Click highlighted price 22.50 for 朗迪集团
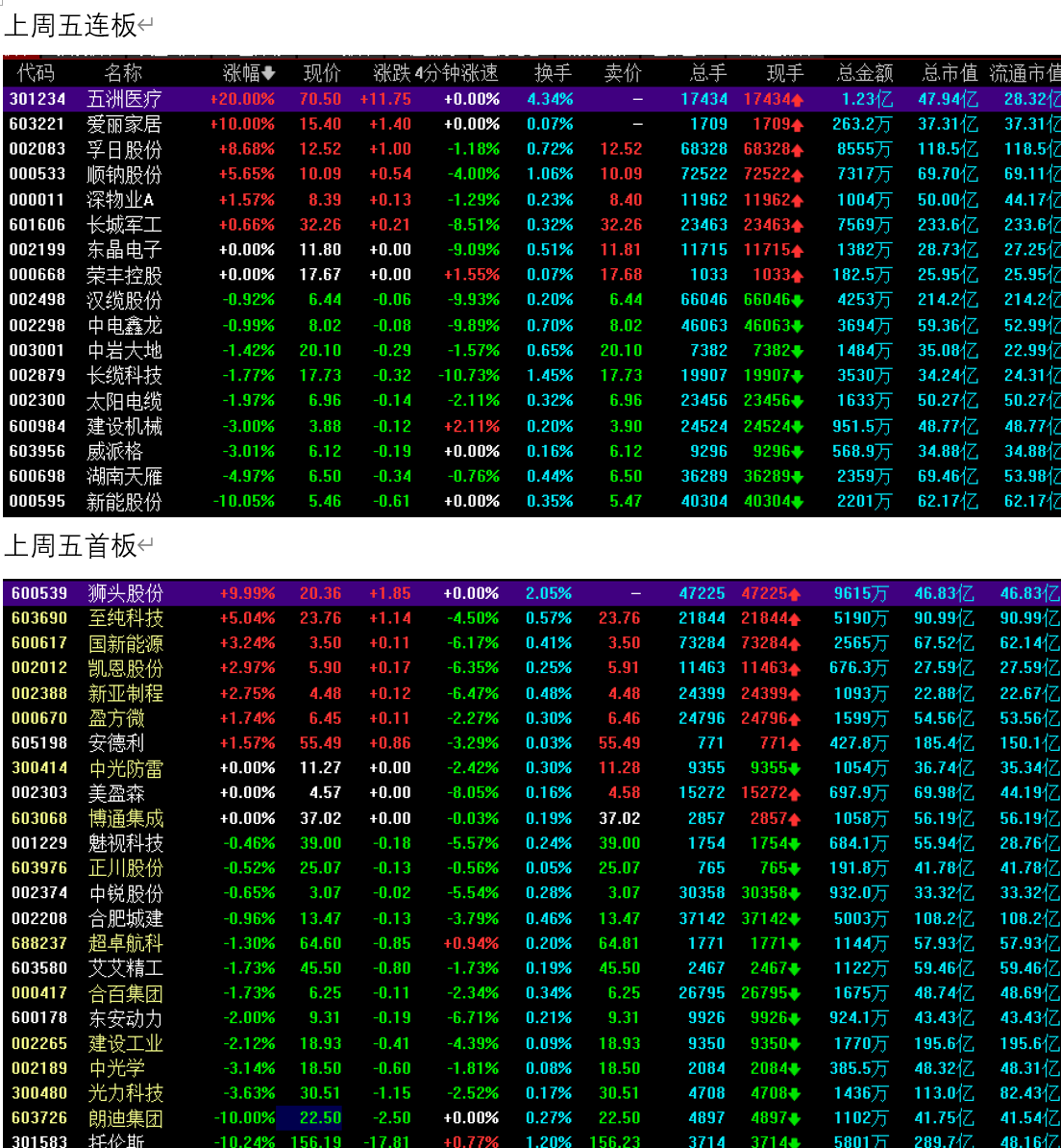The height and width of the screenshot is (1148, 1061). click(x=320, y=1118)
